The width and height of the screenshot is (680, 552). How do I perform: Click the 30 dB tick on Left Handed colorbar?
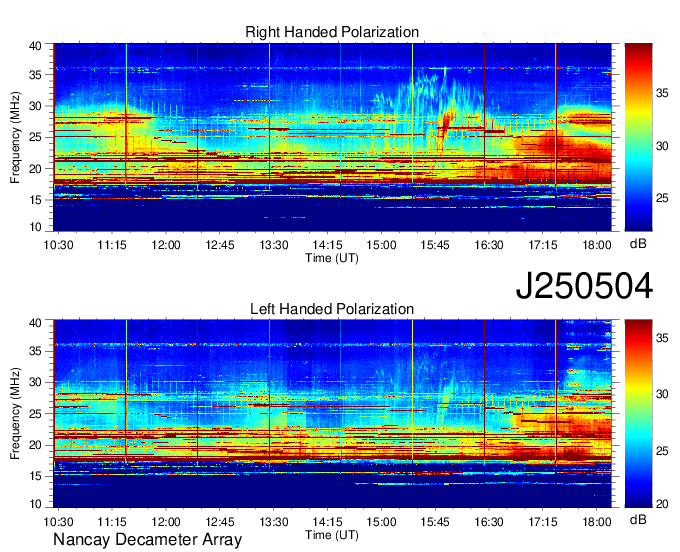(x=662, y=394)
